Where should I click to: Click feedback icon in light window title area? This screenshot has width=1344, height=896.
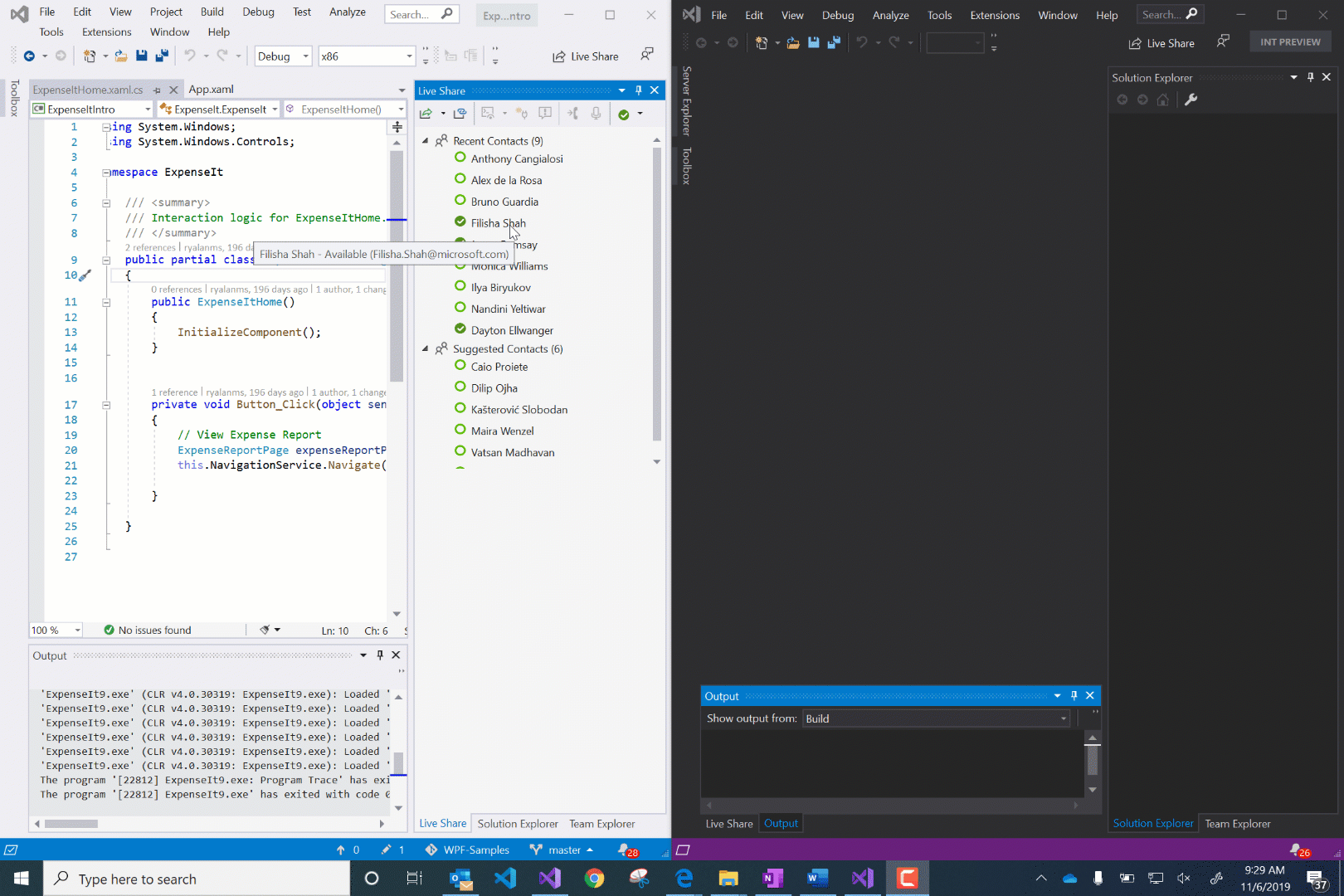pyautogui.click(x=647, y=54)
